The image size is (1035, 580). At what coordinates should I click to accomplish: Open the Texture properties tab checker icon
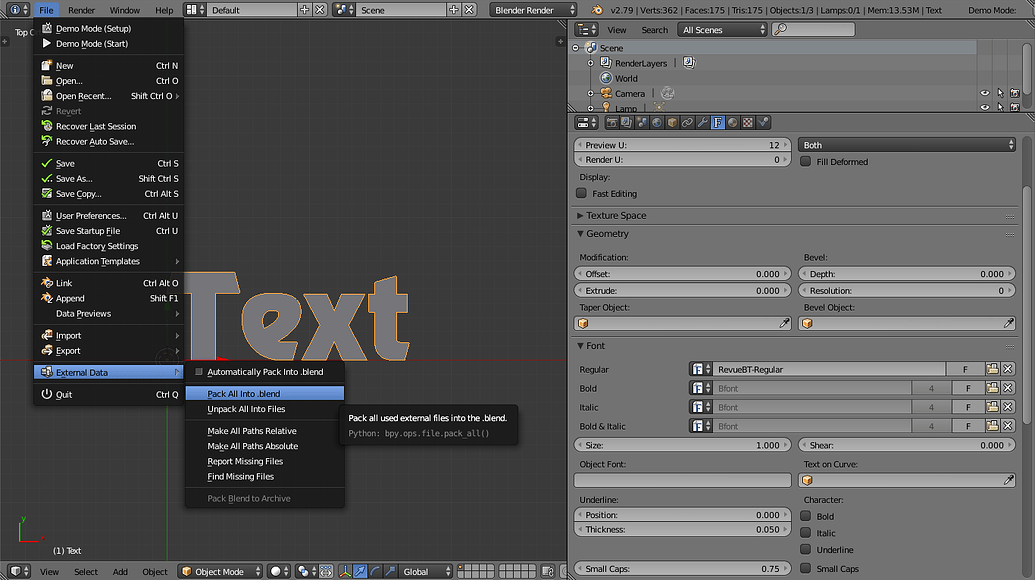click(x=748, y=123)
